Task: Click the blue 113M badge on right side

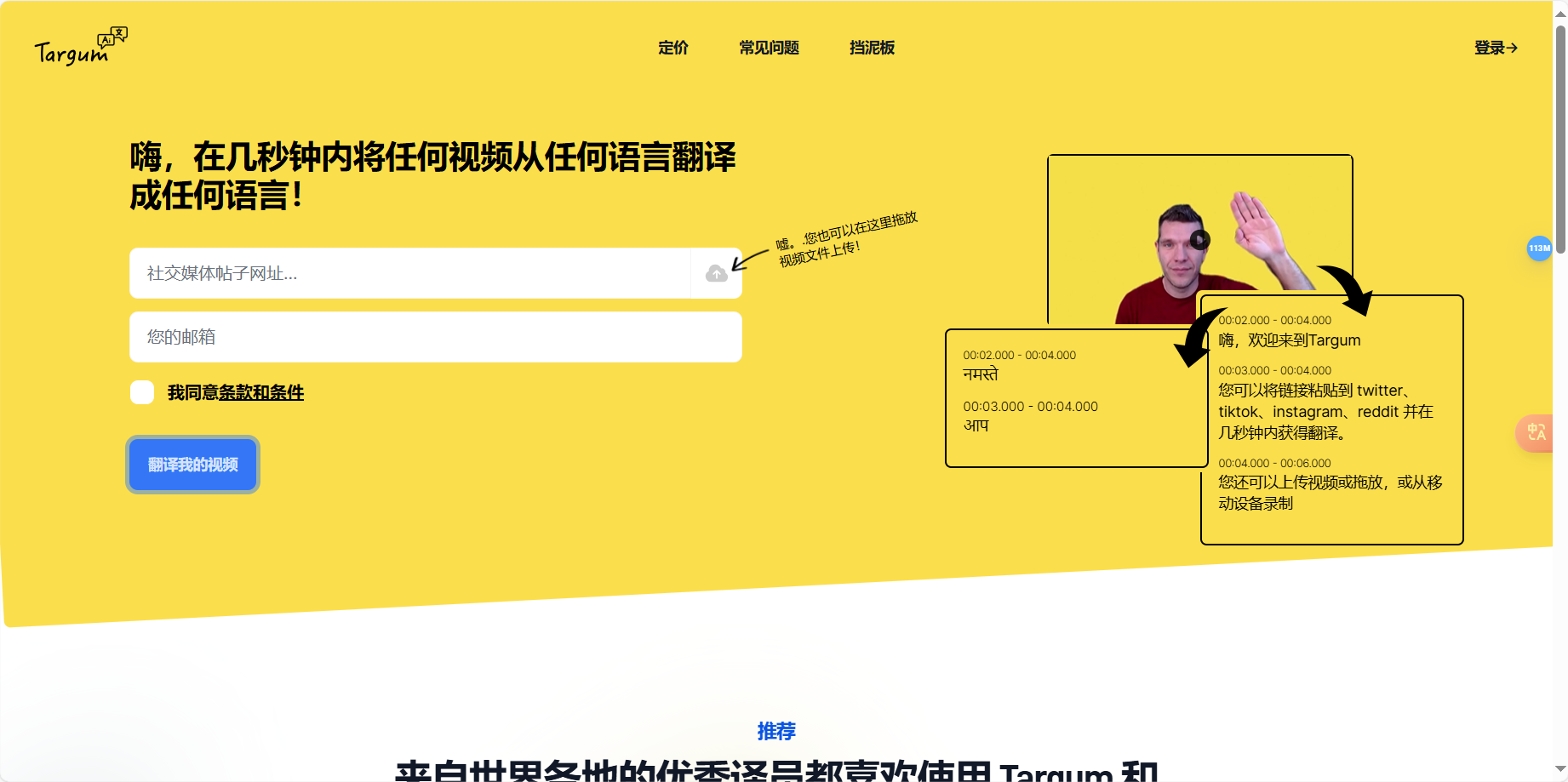Action: coord(1538,248)
